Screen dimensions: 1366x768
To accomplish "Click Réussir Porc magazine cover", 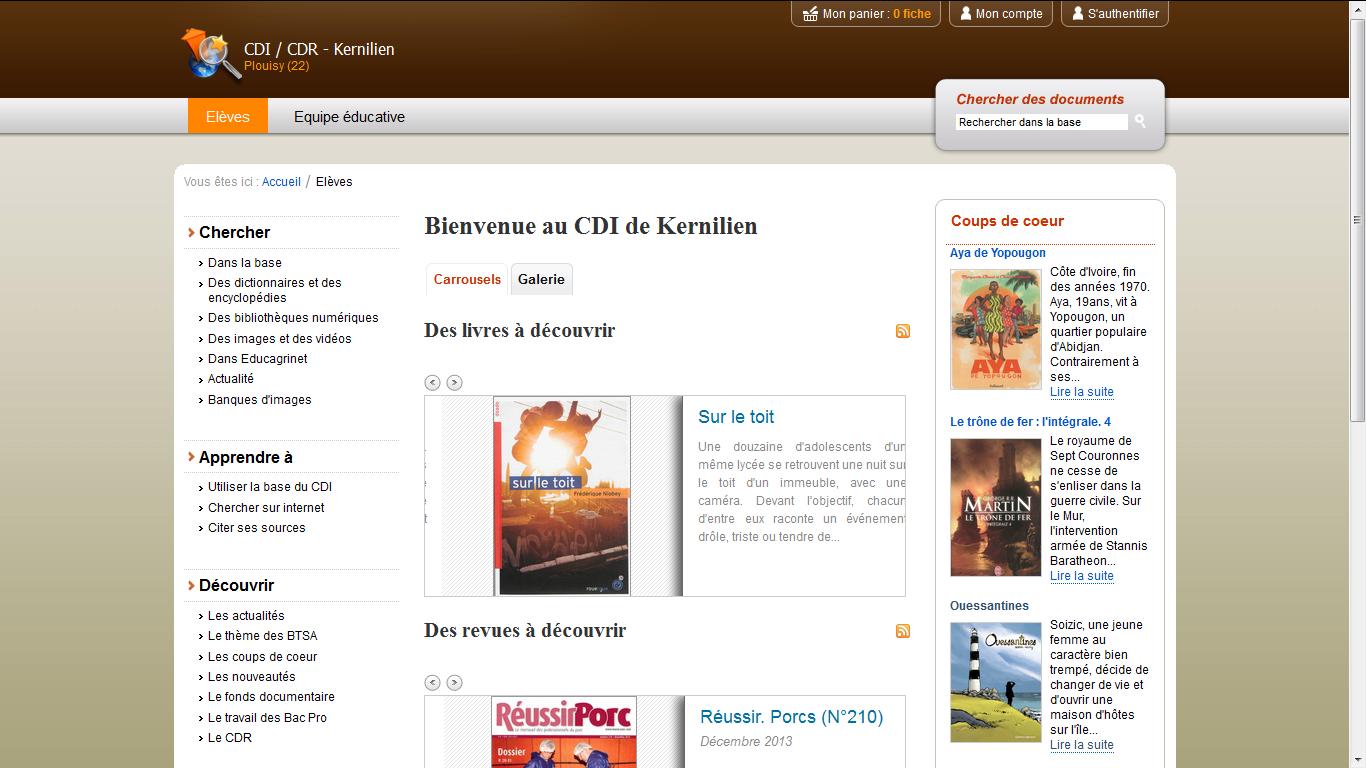I will 564,732.
